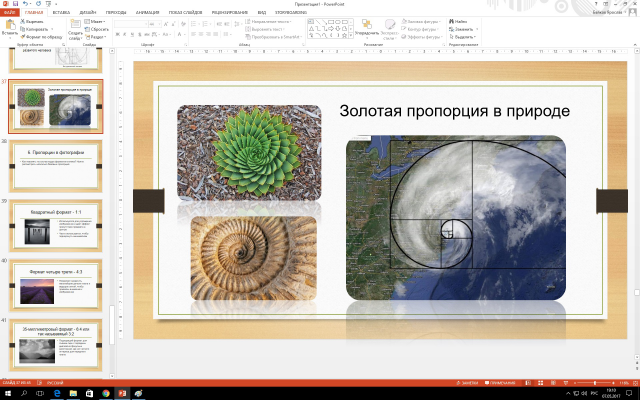Toggle the Notes (Заметки) pane in status bar
Viewport: 640px width, 400px height.
tap(467, 383)
